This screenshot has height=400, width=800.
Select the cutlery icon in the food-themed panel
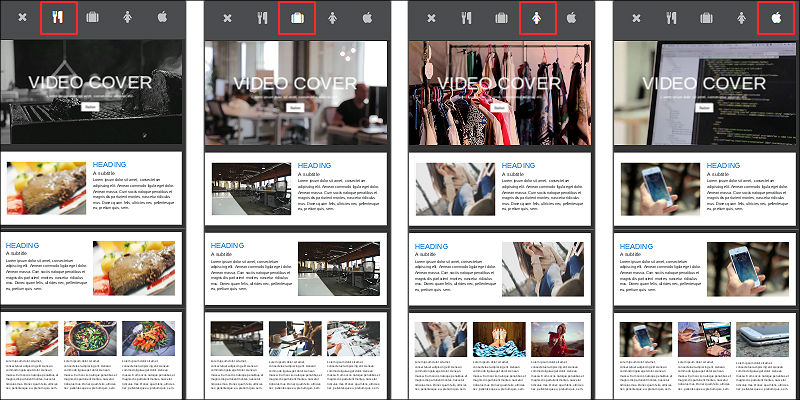pyautogui.click(x=58, y=17)
